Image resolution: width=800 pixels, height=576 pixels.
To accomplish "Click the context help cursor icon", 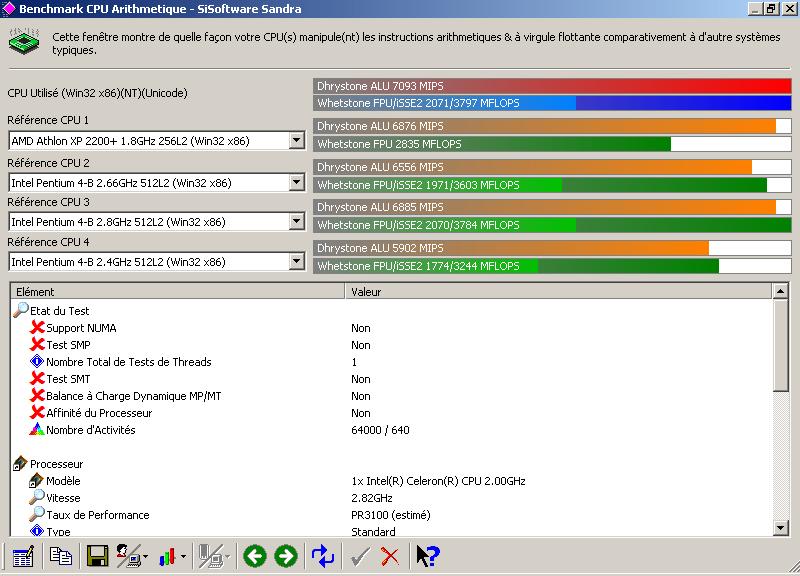I will click(x=428, y=556).
